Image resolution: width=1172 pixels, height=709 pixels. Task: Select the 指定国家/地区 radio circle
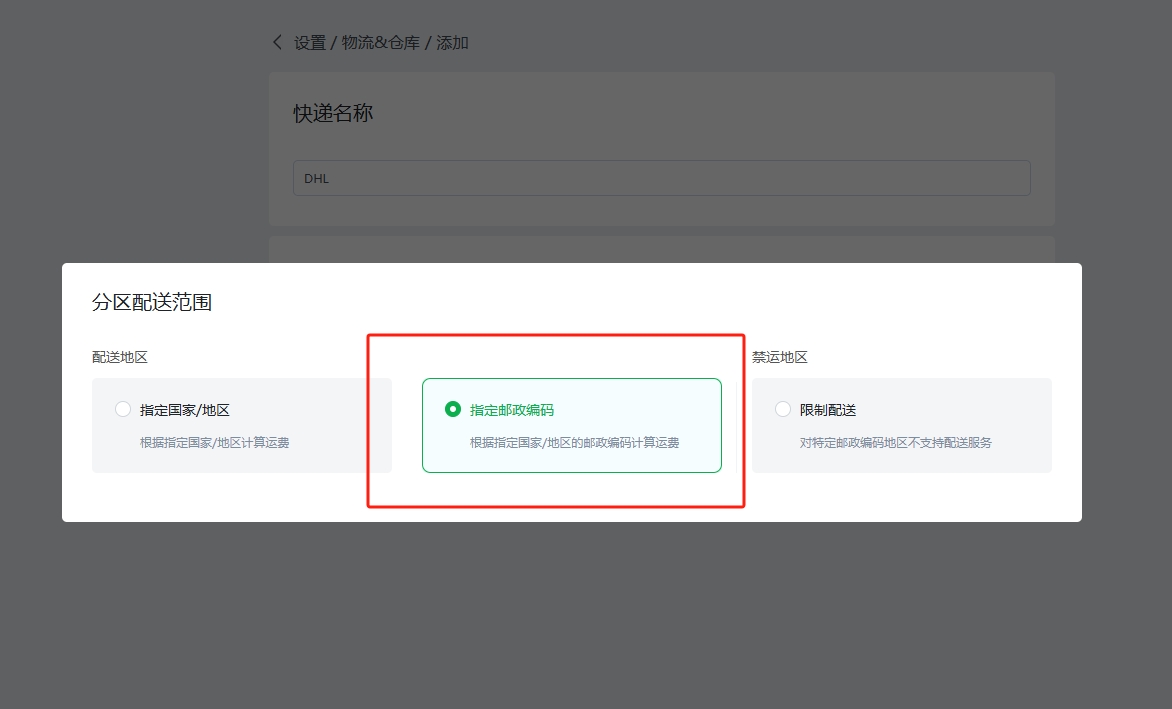coord(123,409)
